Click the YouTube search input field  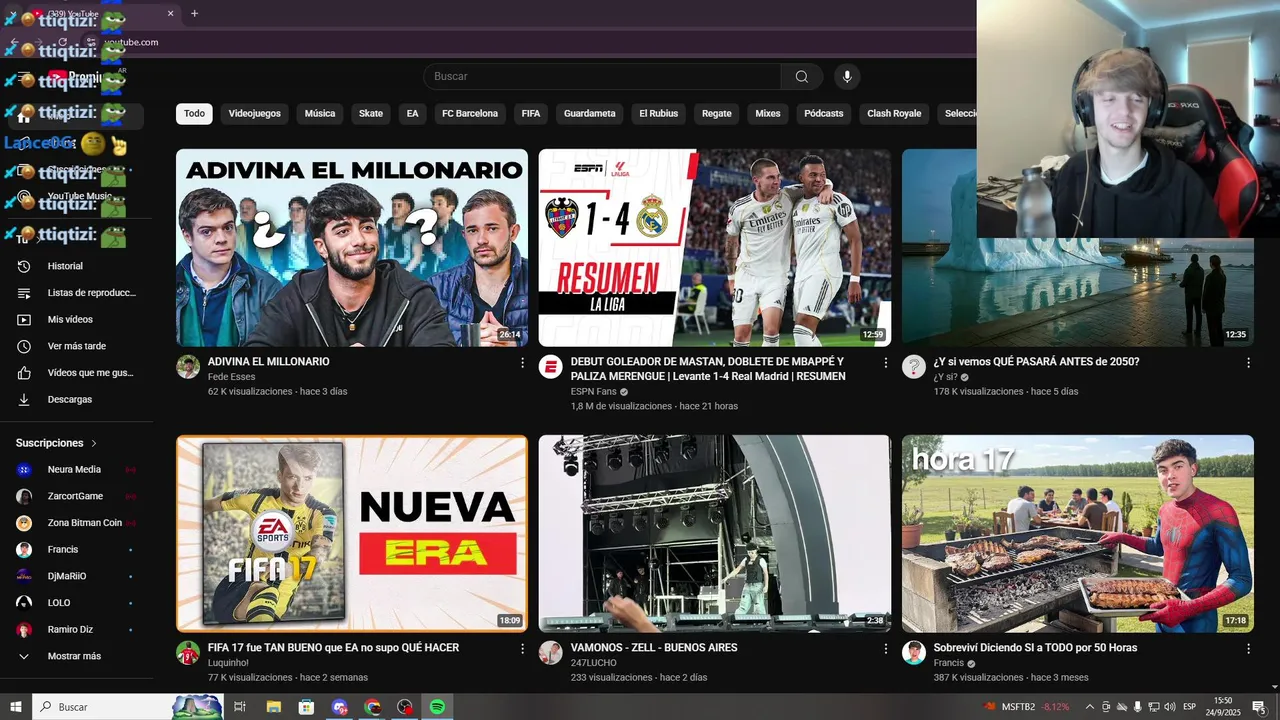point(602,77)
